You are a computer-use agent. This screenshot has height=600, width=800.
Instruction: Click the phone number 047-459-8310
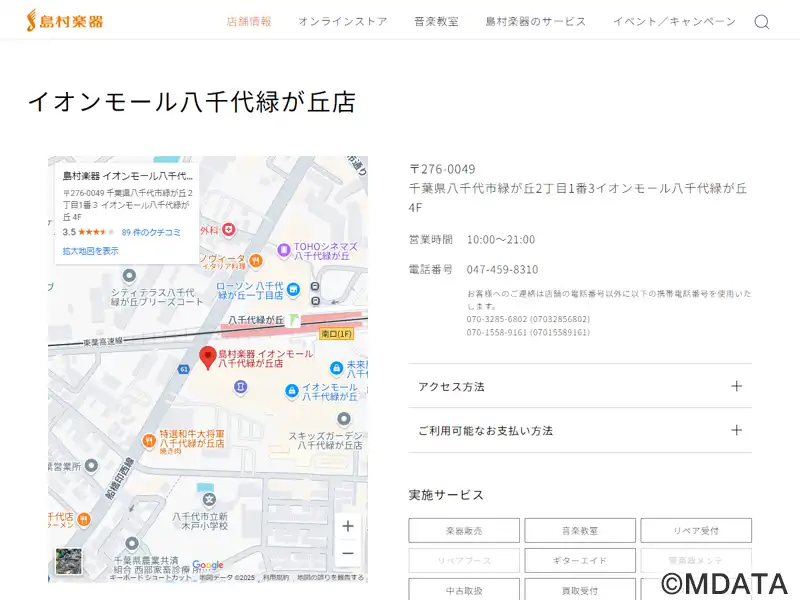502,269
